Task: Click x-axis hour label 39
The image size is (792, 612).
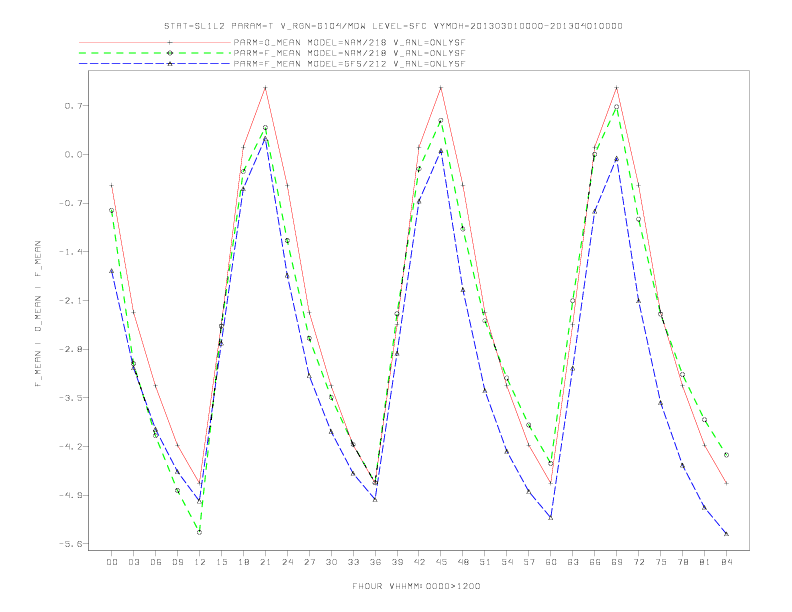Action: coord(397,562)
